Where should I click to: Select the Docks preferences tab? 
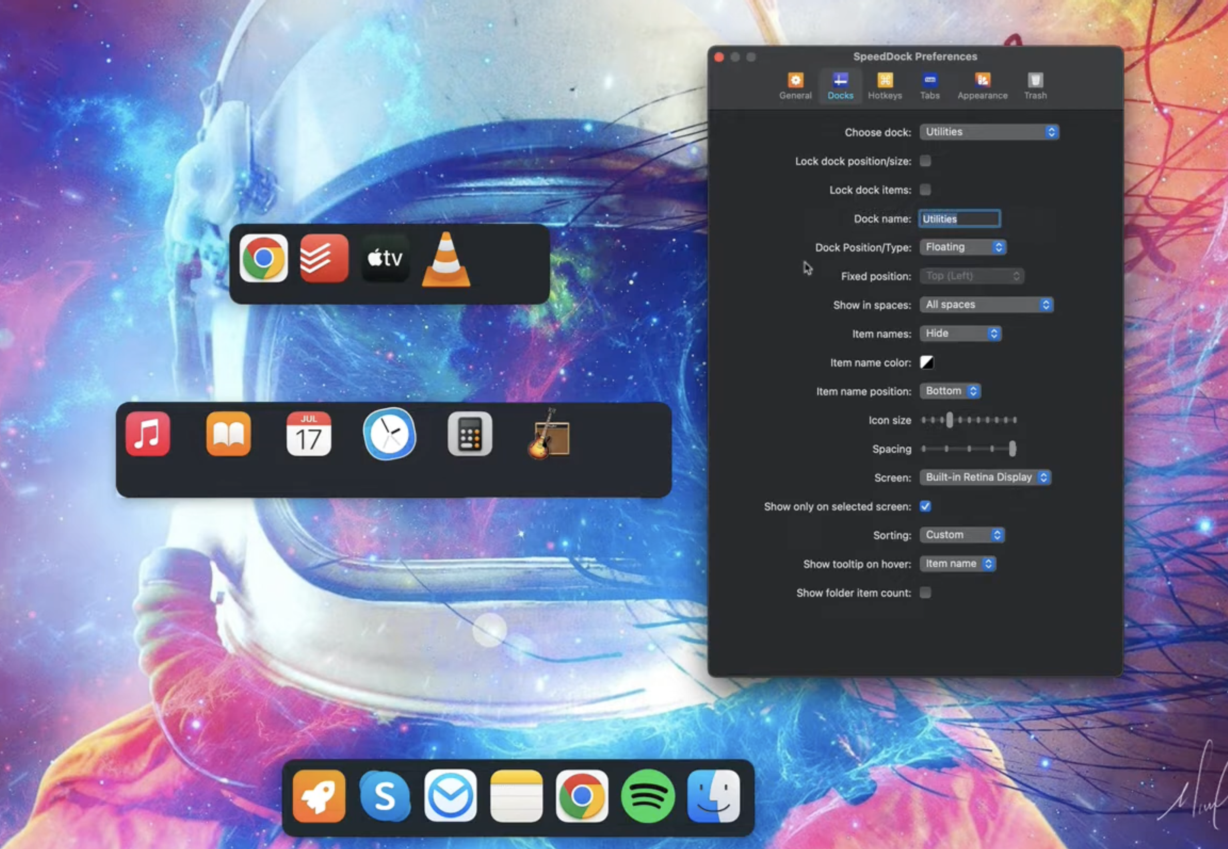(840, 86)
